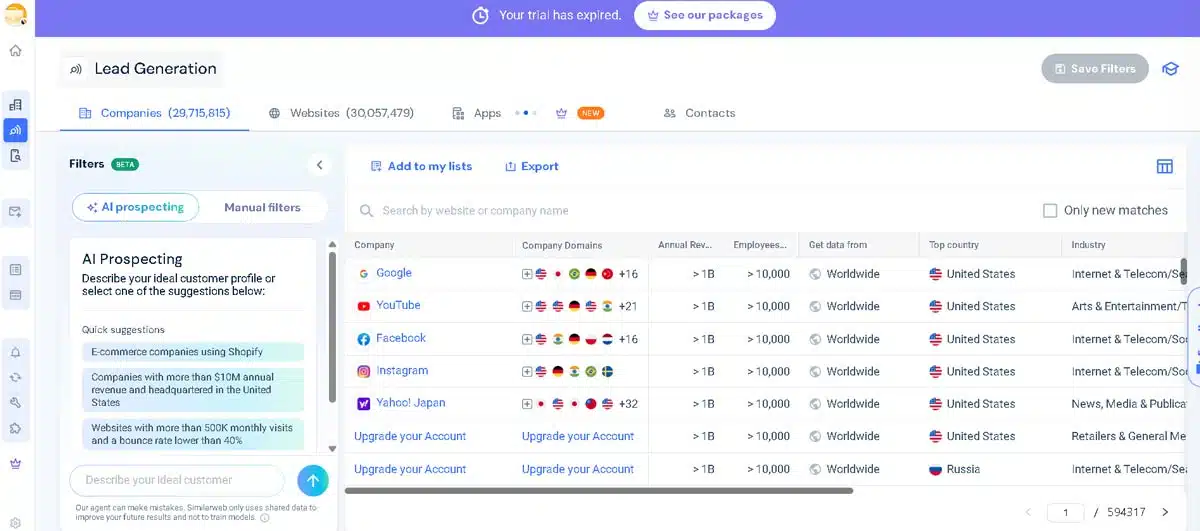Click the Export button
The height and width of the screenshot is (531, 1200).
point(532,167)
